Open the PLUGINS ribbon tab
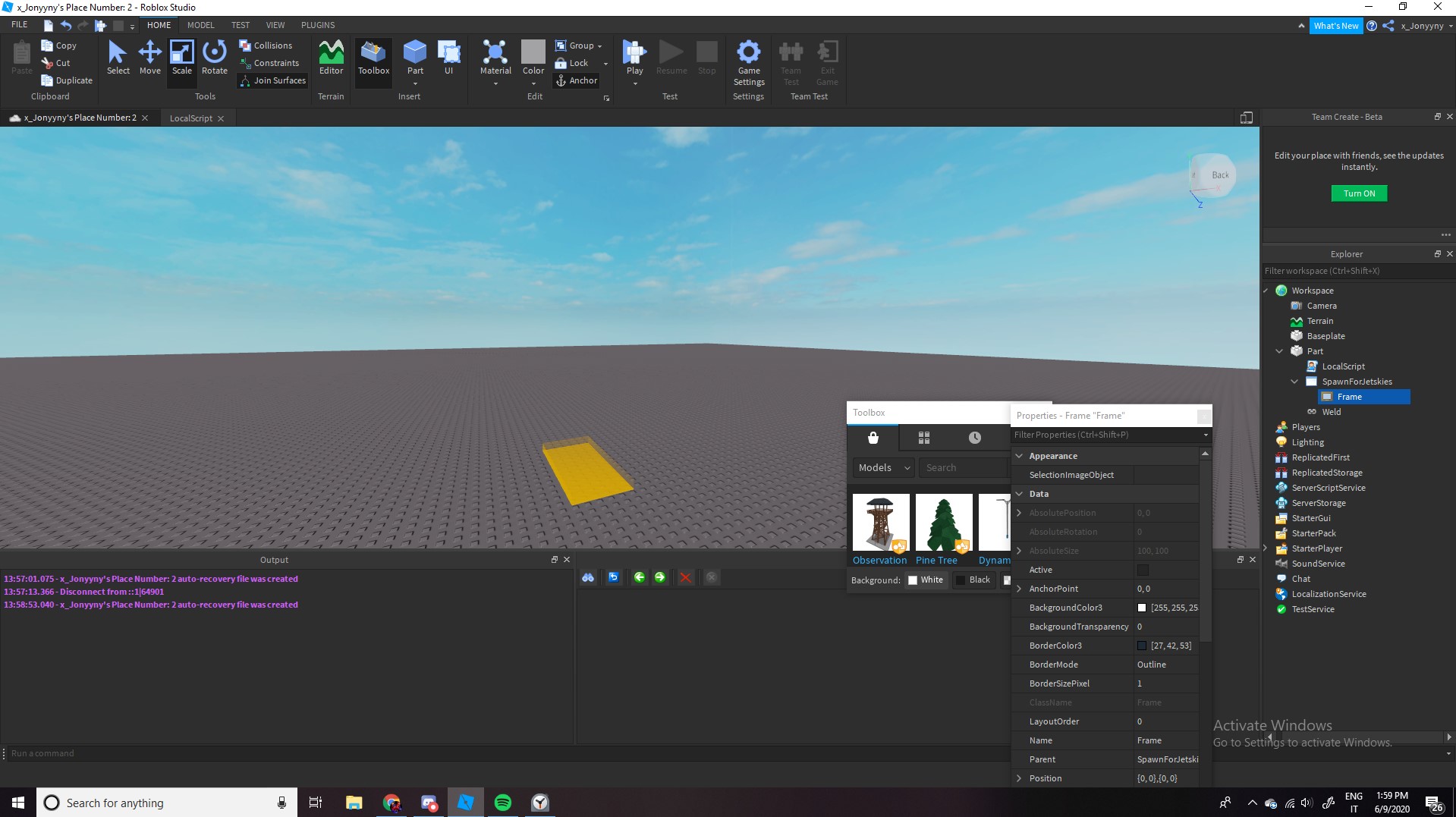Image resolution: width=1456 pixels, height=817 pixels. 318,25
